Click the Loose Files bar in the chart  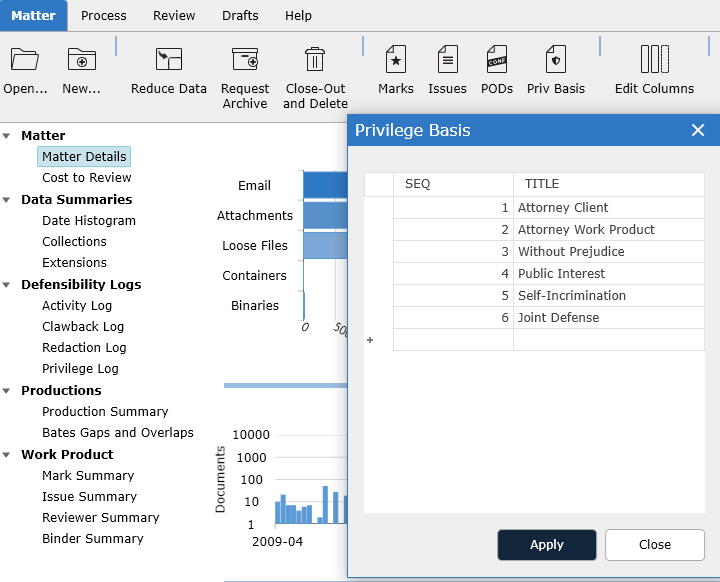(325, 245)
